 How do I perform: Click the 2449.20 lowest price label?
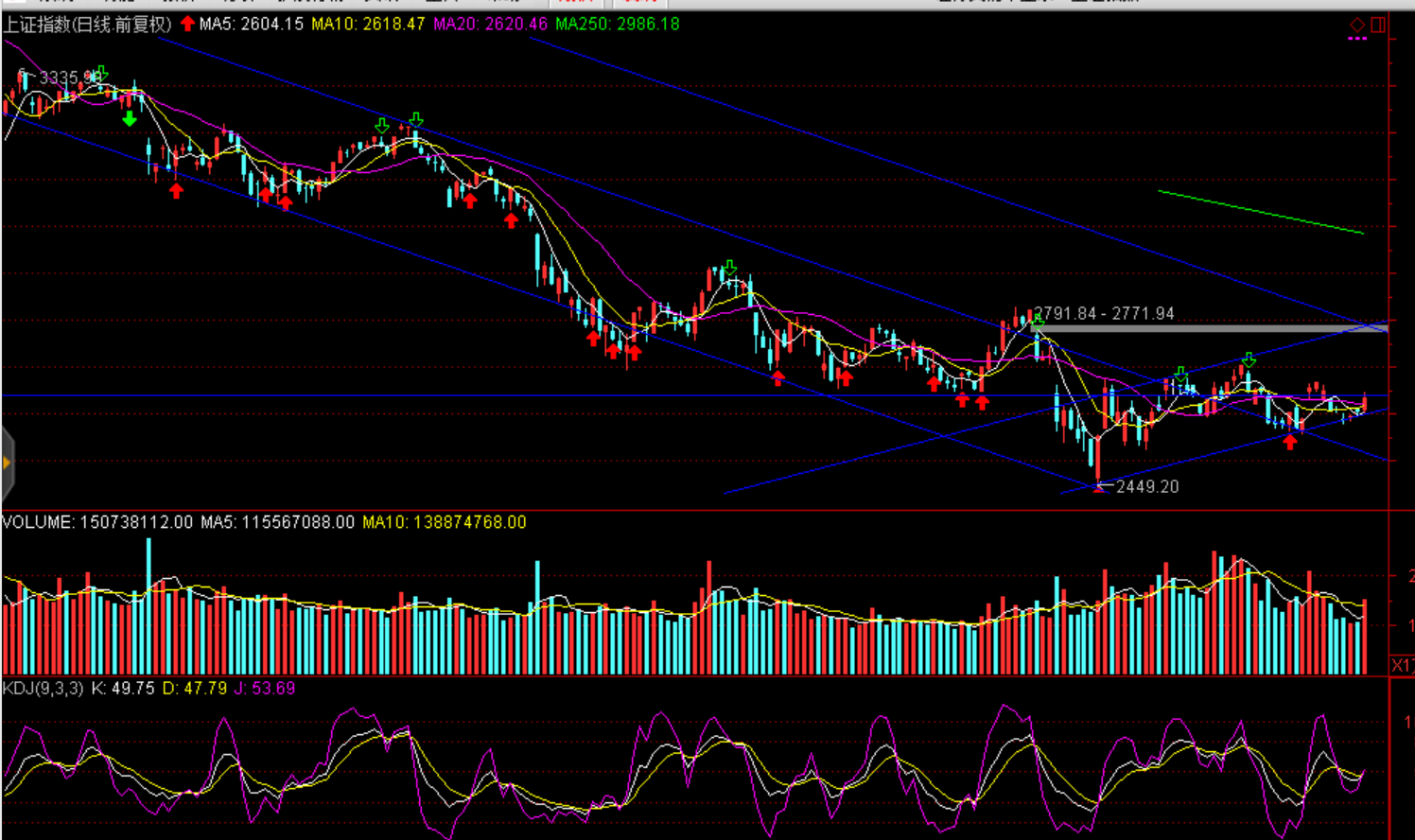pyautogui.click(x=1147, y=486)
